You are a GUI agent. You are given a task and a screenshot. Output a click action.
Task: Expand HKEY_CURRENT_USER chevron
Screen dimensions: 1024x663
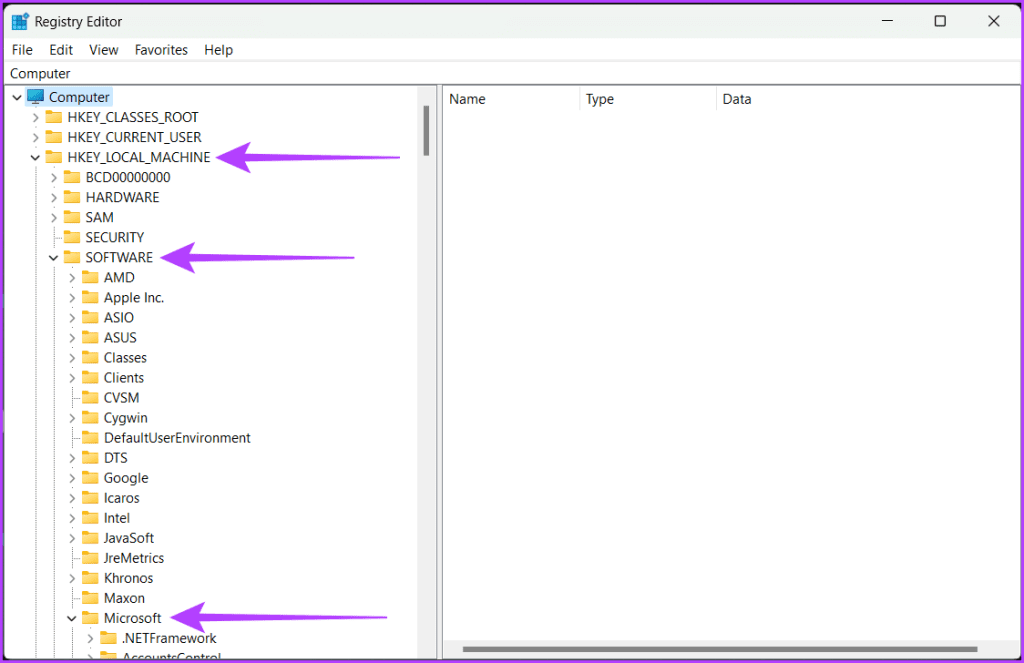36,138
